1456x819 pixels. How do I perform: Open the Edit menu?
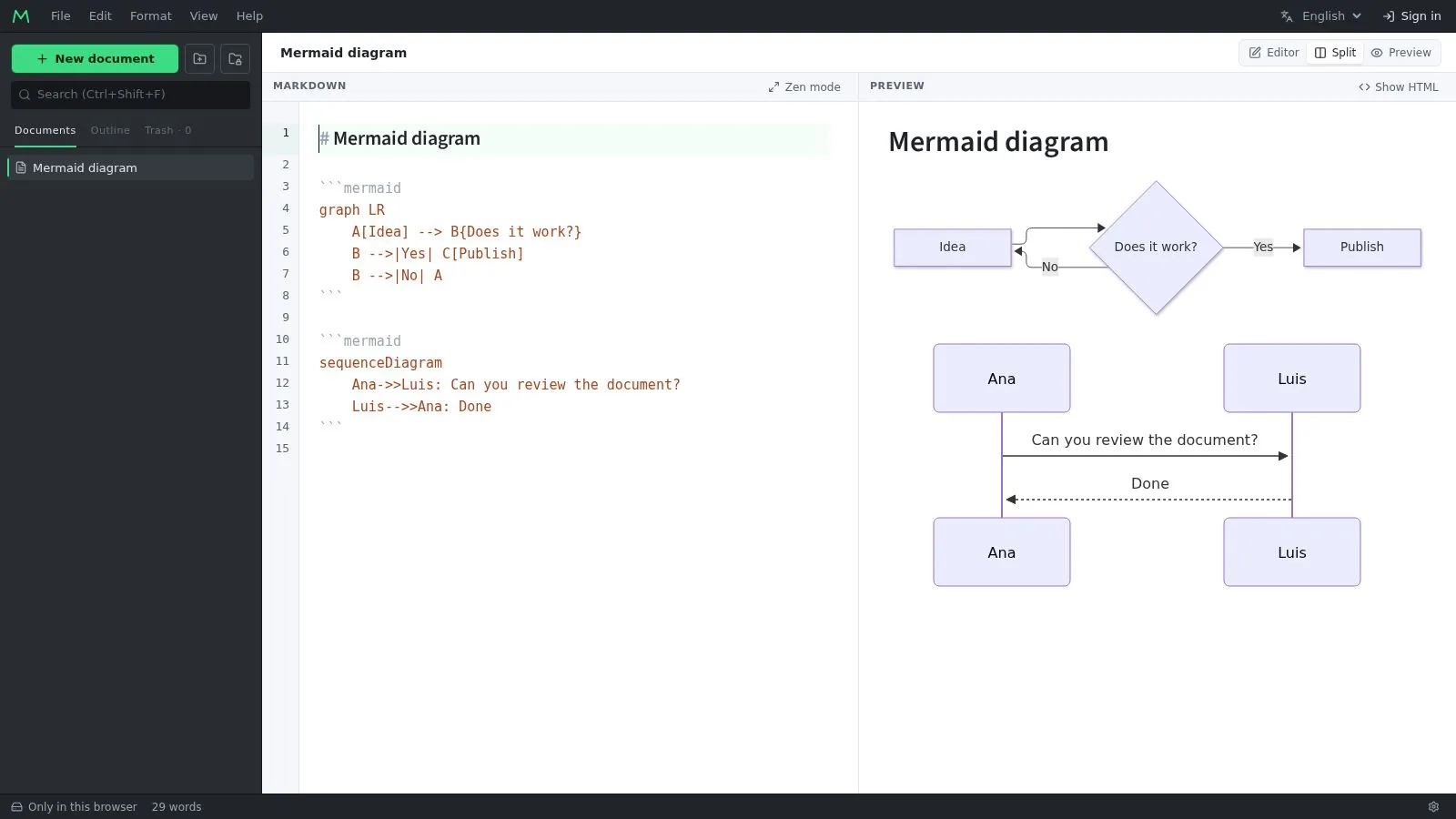click(x=100, y=16)
